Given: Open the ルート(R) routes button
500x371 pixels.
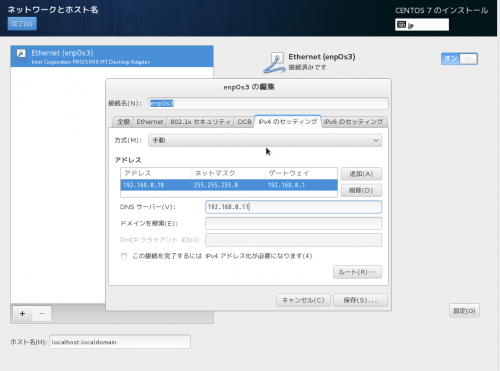Looking at the screenshot, I should (x=357, y=272).
